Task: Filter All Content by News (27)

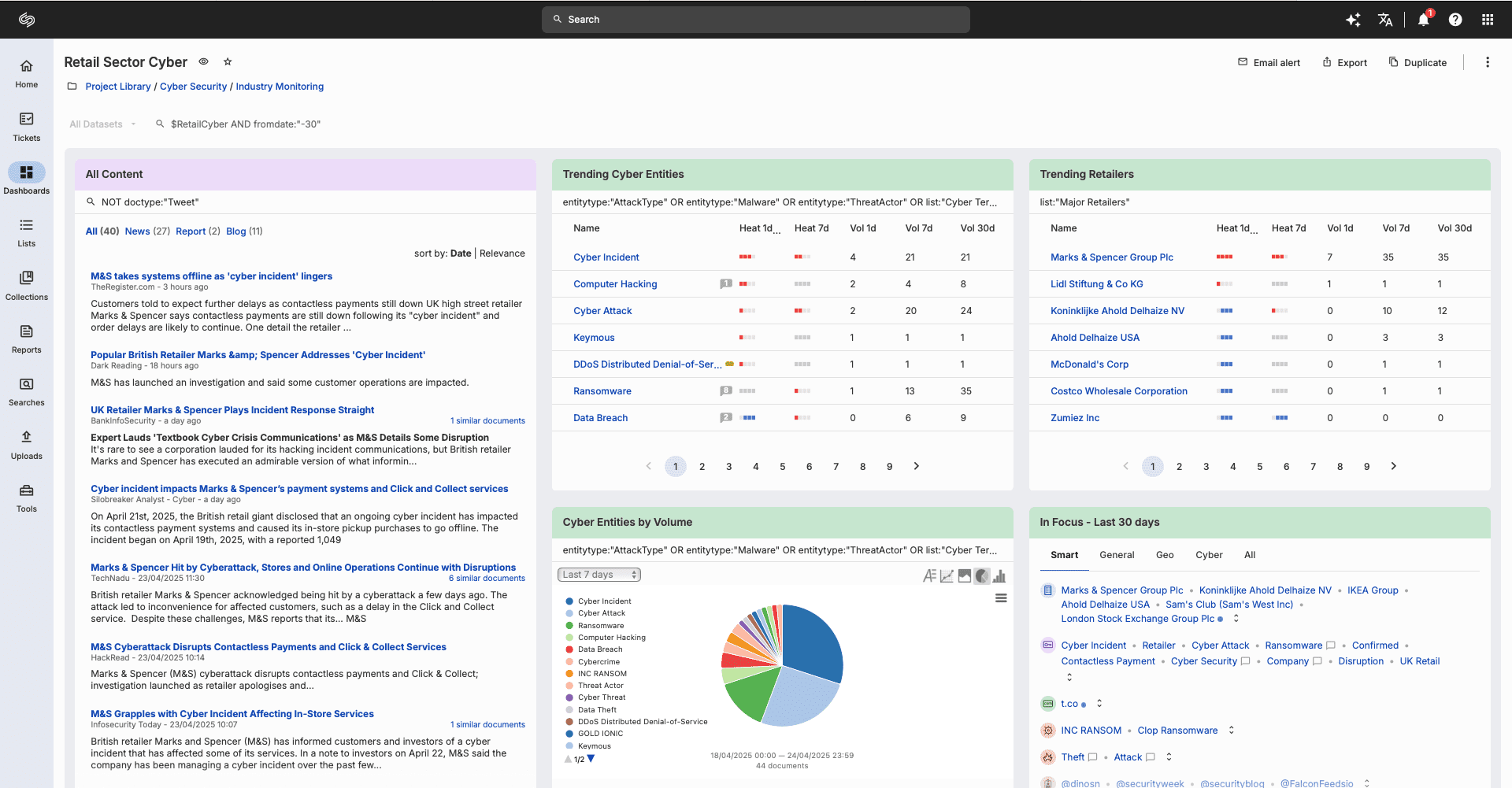Action: pos(147,231)
